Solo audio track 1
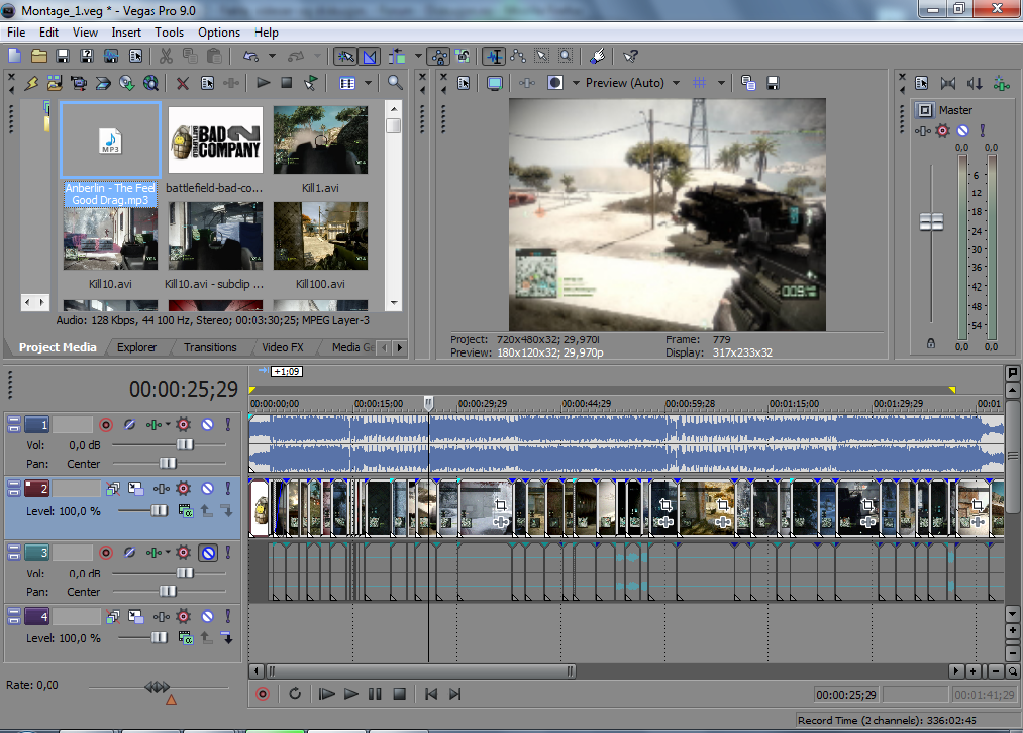The width and height of the screenshot is (1023, 733). 228,425
